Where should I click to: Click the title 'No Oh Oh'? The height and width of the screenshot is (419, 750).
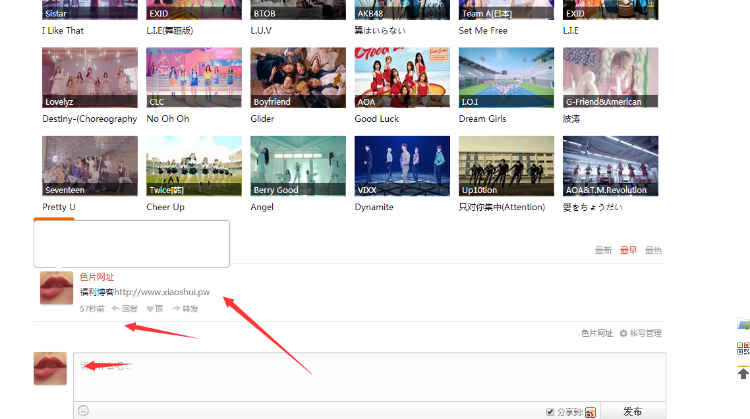(168, 119)
